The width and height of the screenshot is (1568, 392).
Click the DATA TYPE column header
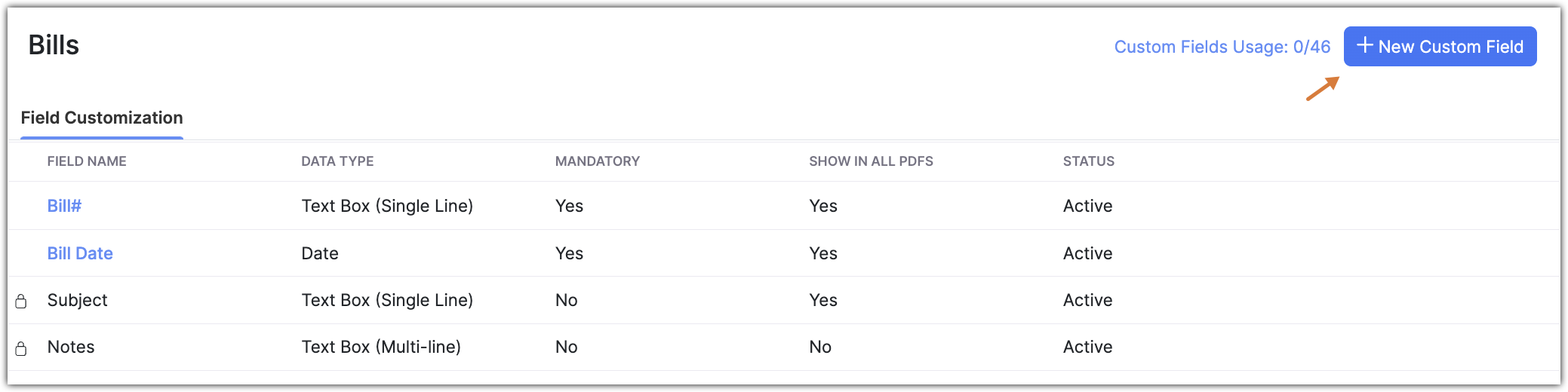point(337,161)
